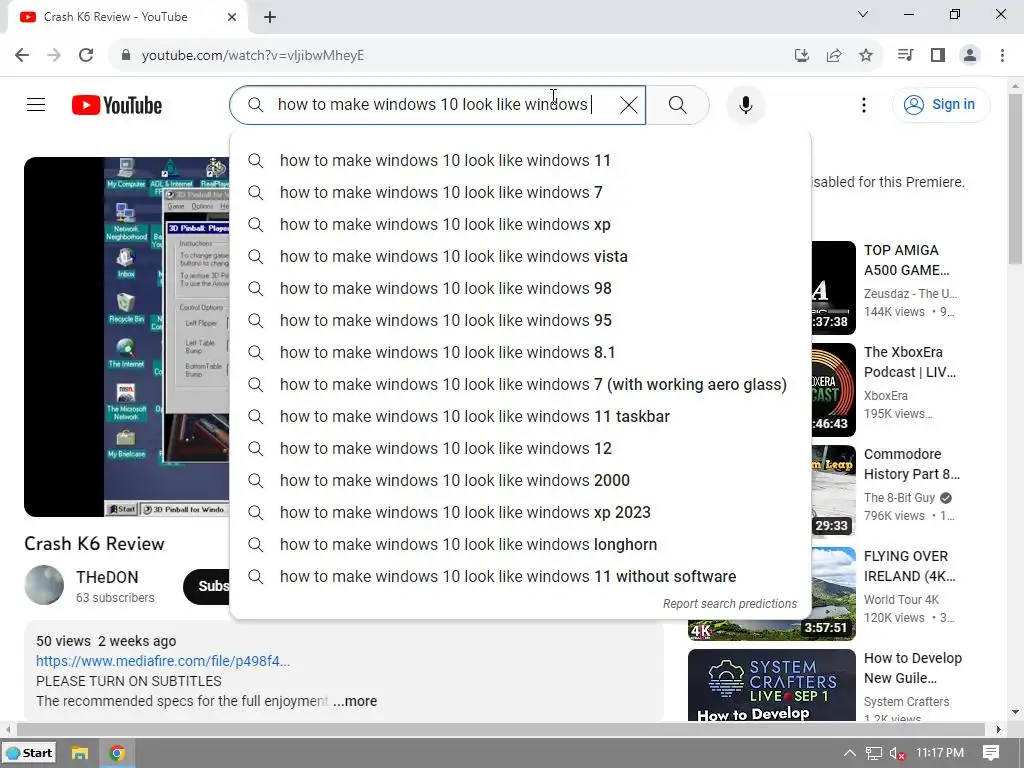This screenshot has width=1024, height=768.
Task: Open The XboxEra Podcast video title
Action: [x=910, y=362]
